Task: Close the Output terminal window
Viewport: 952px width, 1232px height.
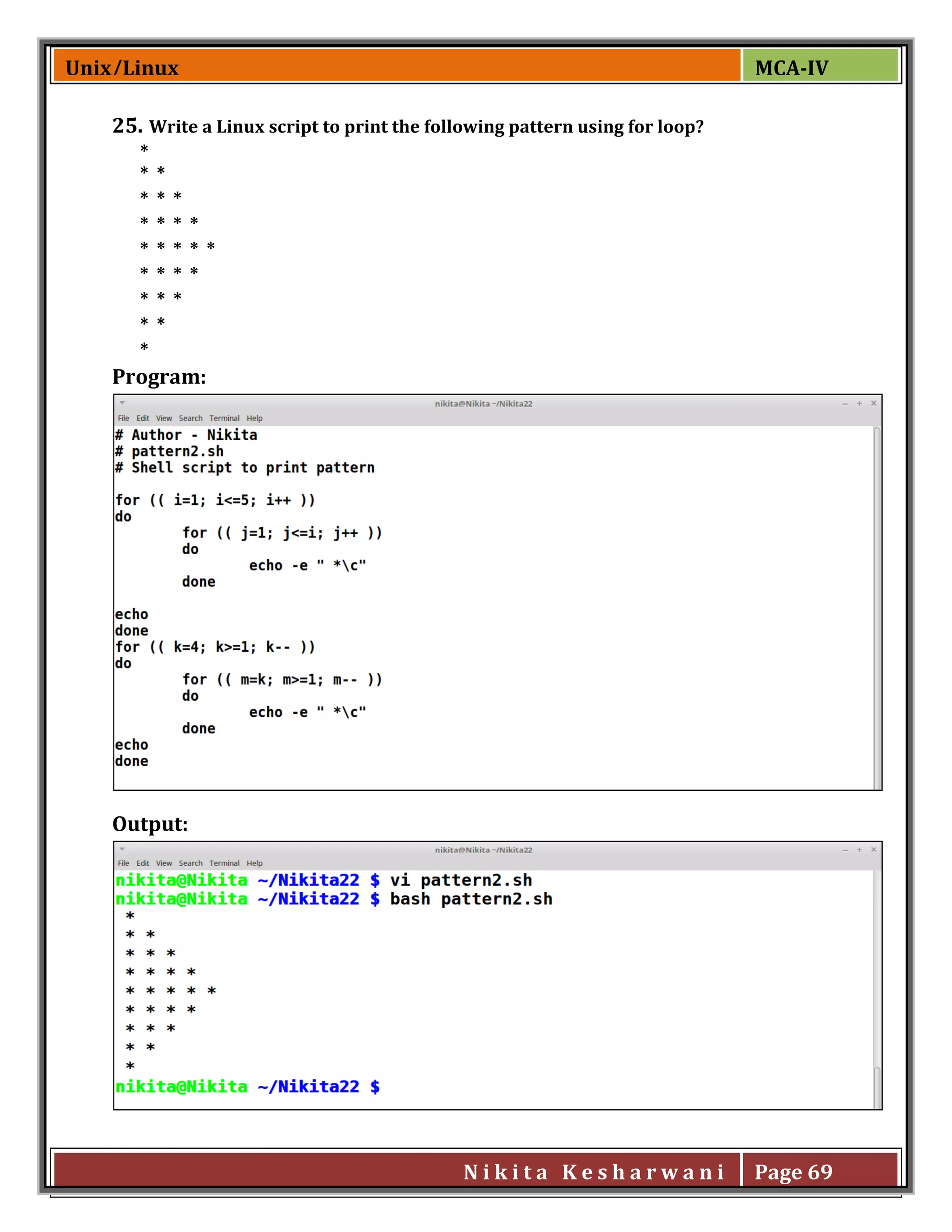Action: (873, 849)
